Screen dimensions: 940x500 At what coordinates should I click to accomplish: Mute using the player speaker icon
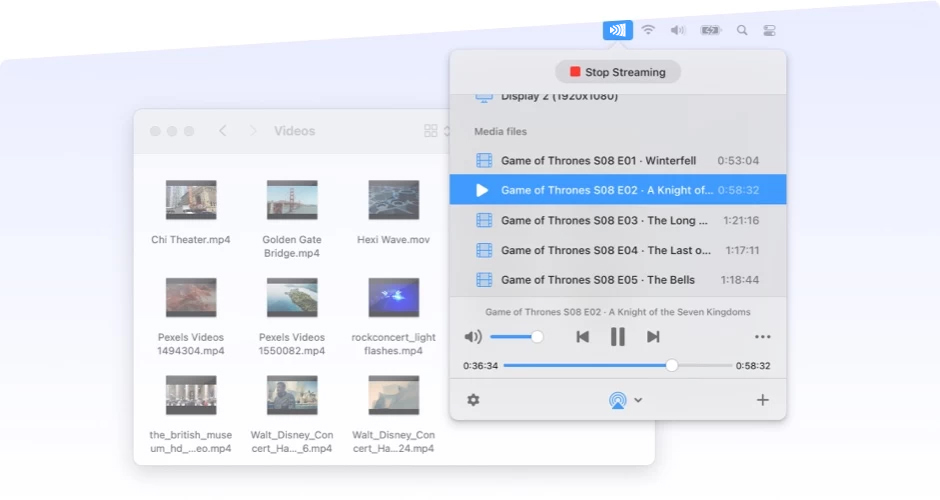(473, 337)
